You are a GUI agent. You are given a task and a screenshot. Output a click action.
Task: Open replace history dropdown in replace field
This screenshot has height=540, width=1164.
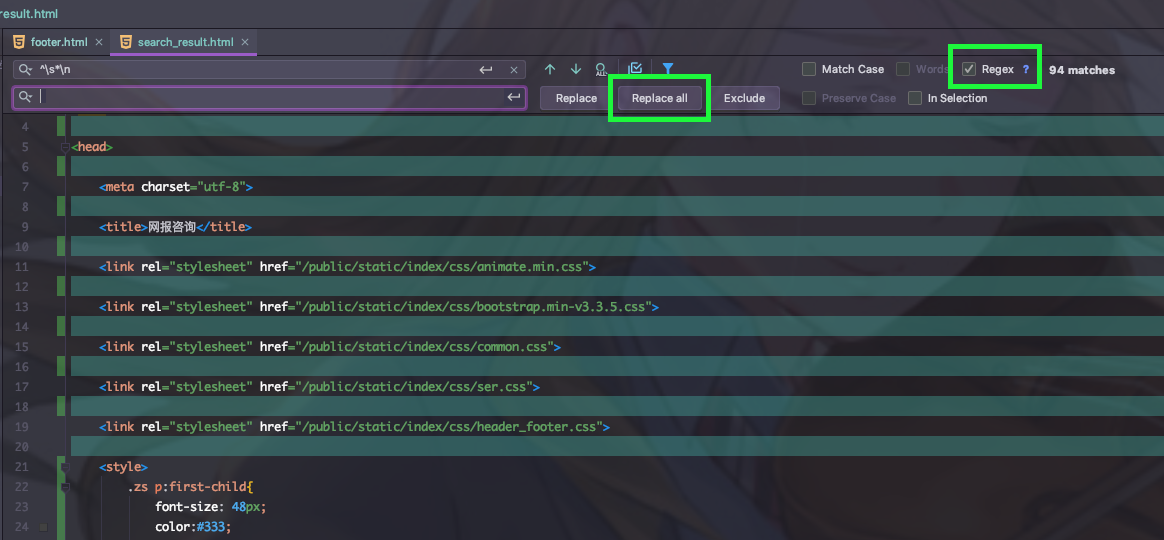(25, 97)
